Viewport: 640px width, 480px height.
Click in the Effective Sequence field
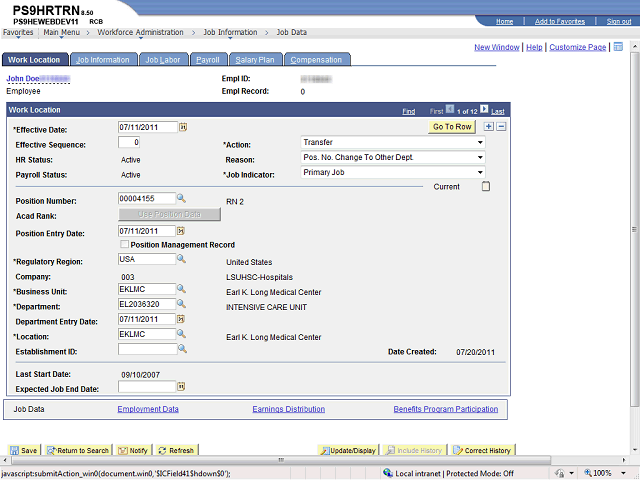pyautogui.click(x=129, y=142)
